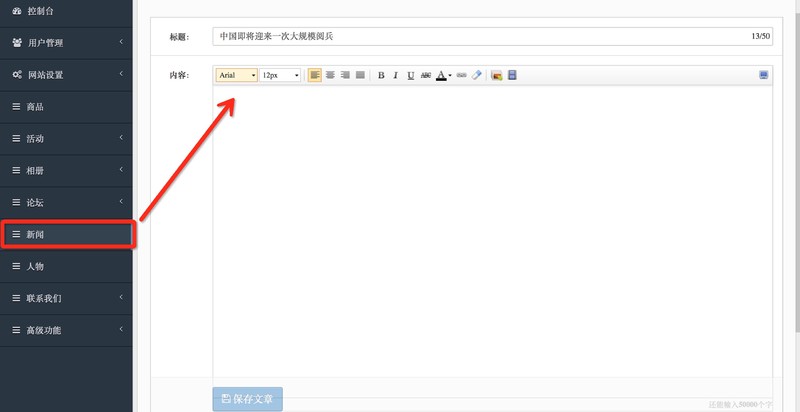800x412 pixels.
Task: Open the 控制台 dashboard menu item
Action: tap(66, 12)
